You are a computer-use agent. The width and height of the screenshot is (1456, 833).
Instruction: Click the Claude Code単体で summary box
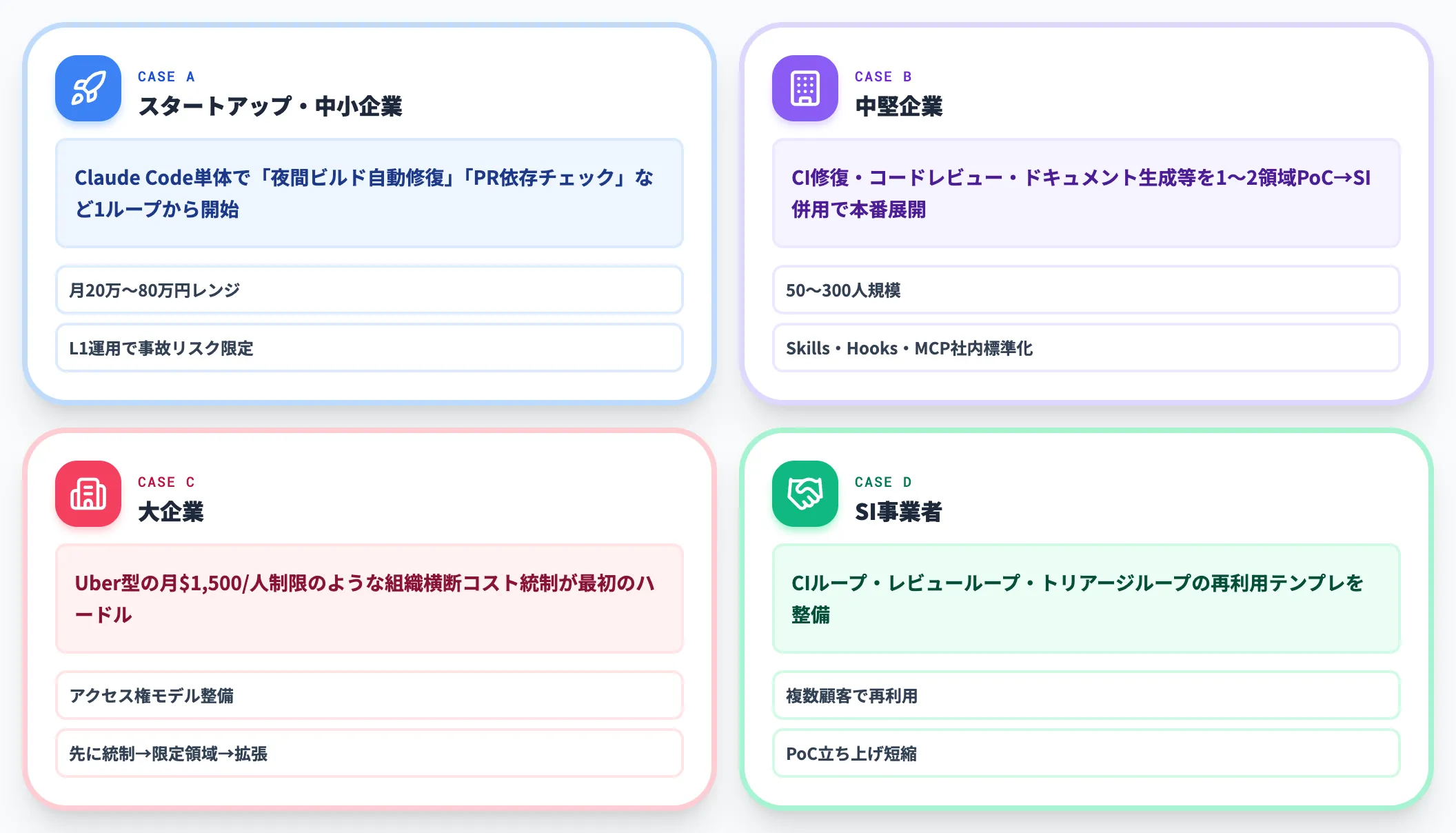coord(370,193)
